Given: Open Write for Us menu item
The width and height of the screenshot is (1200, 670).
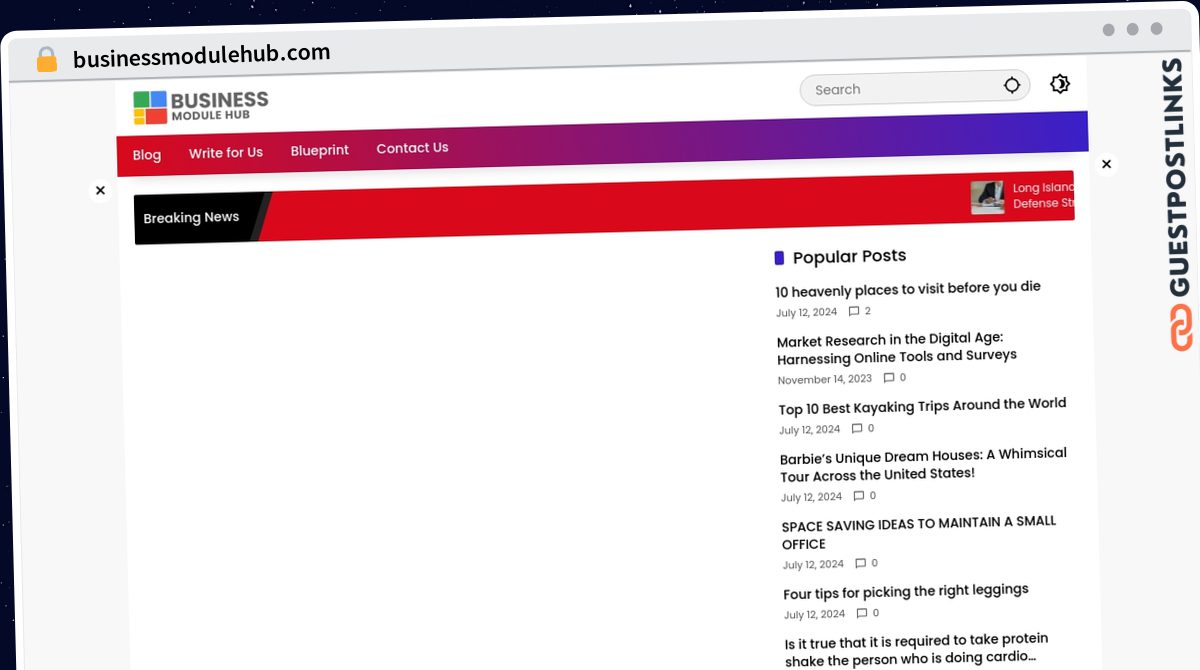Looking at the screenshot, I should point(226,153).
